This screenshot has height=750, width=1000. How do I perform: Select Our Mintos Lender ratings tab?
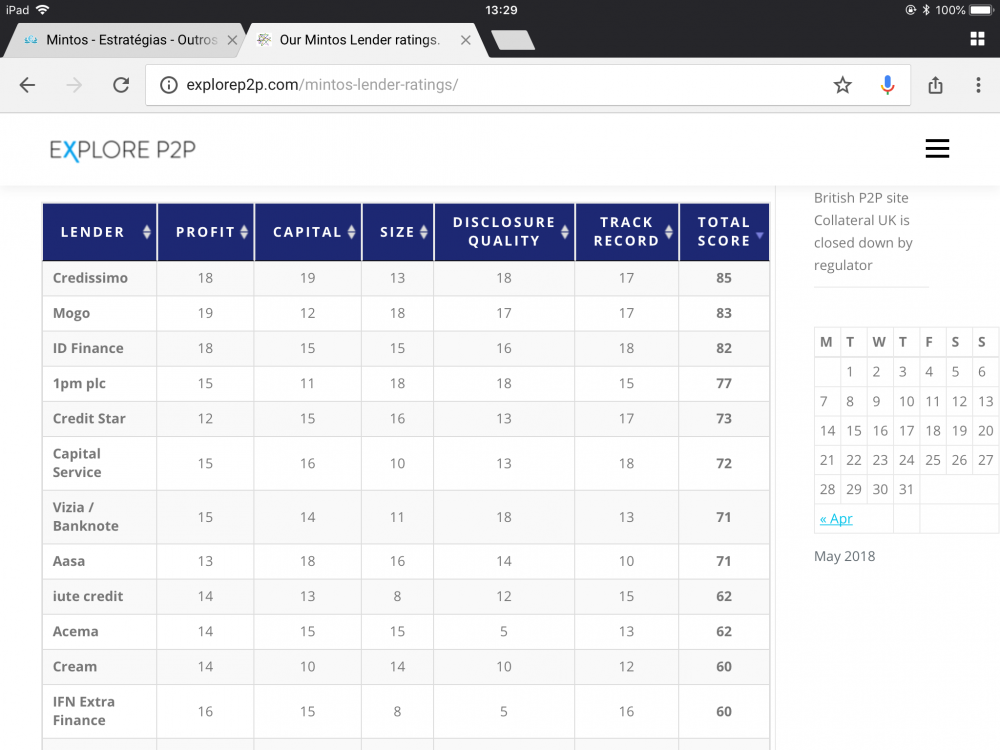[358, 40]
